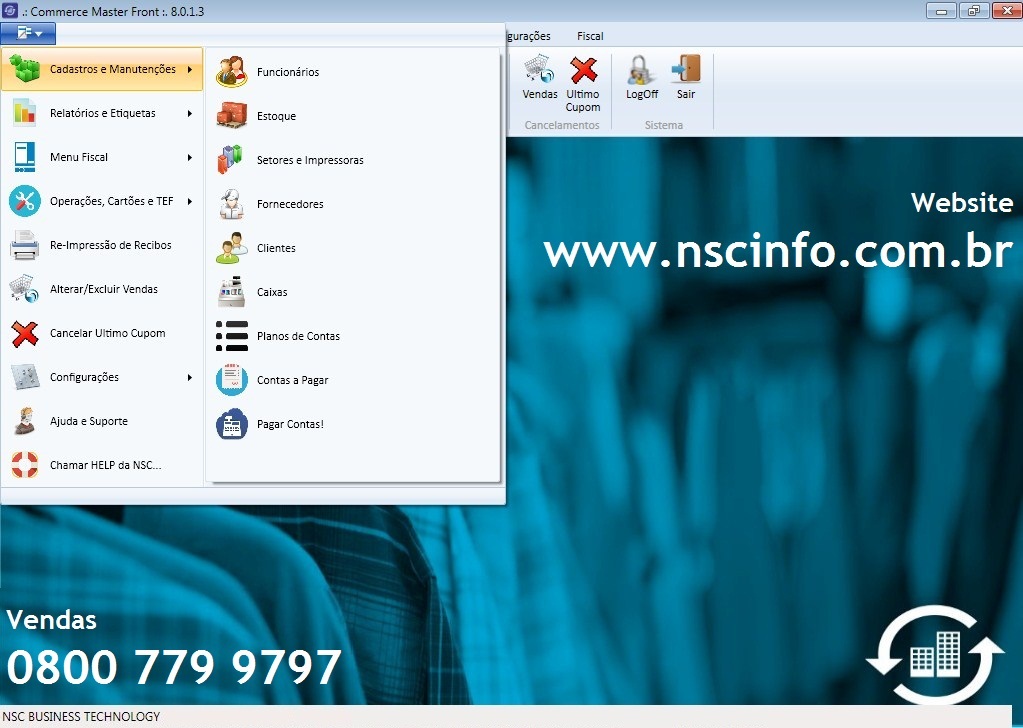Click the Menu Fiscal blue device icon

tap(25, 157)
